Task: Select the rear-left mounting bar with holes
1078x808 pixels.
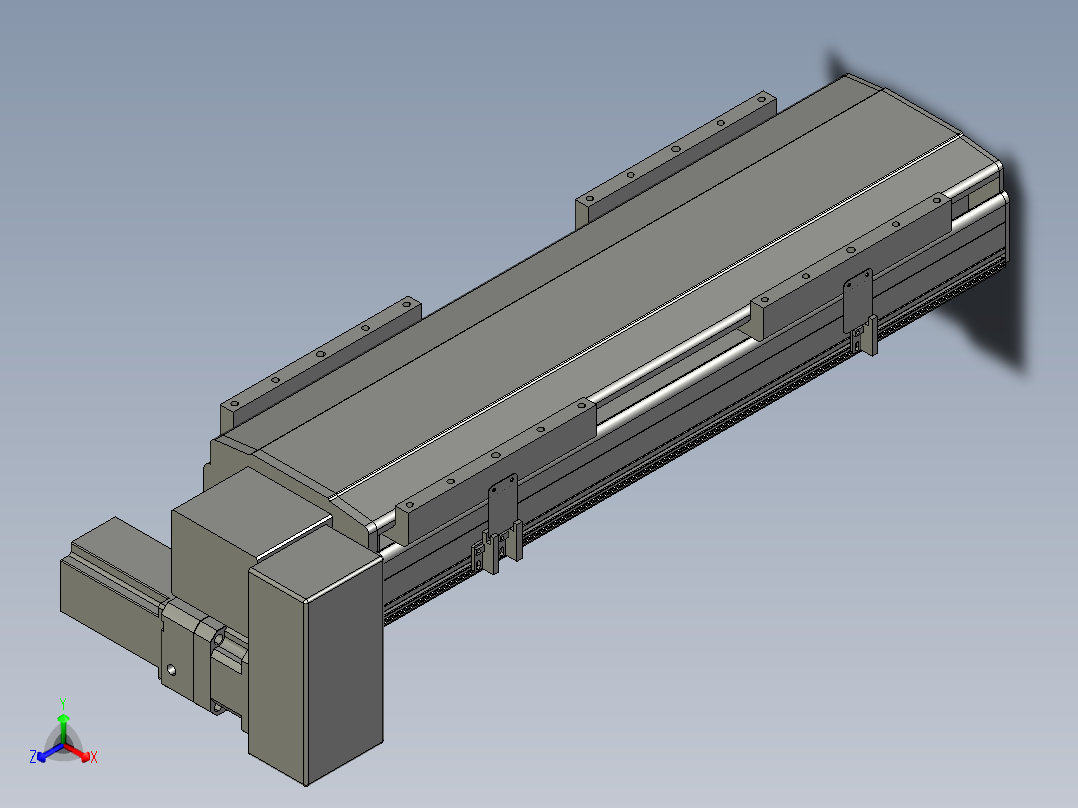Action: [320, 365]
